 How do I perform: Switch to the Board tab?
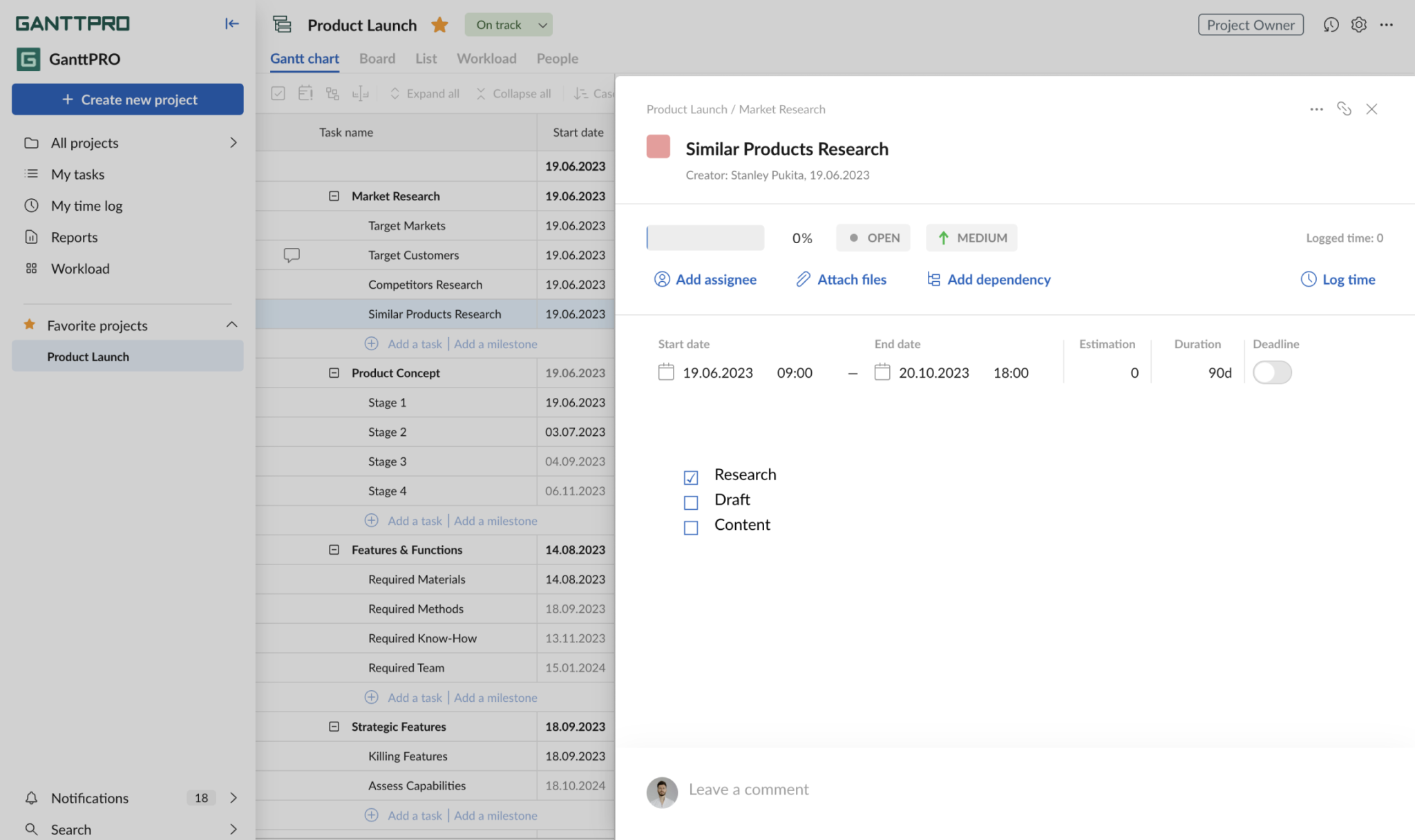(x=377, y=59)
